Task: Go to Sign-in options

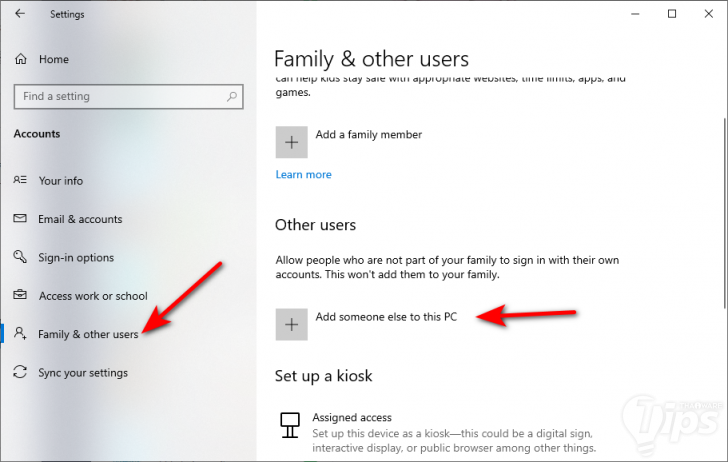Action: pyautogui.click(x=76, y=257)
